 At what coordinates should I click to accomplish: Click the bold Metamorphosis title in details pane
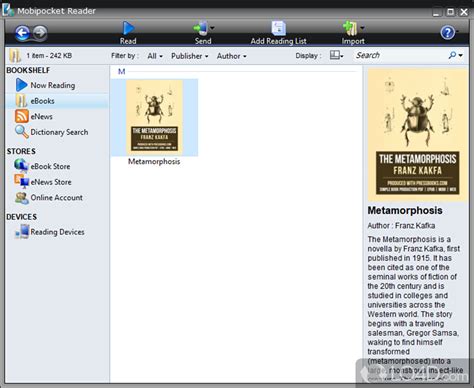click(405, 210)
